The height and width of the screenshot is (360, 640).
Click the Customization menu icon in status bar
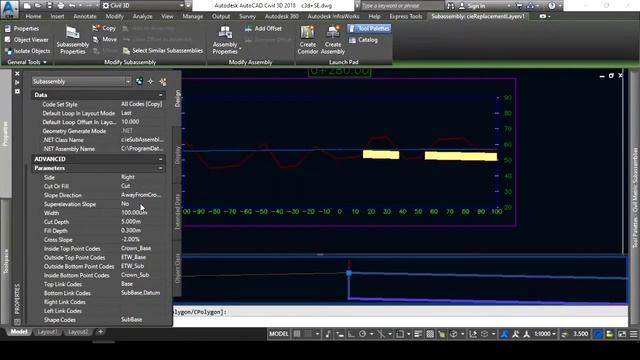click(633, 334)
